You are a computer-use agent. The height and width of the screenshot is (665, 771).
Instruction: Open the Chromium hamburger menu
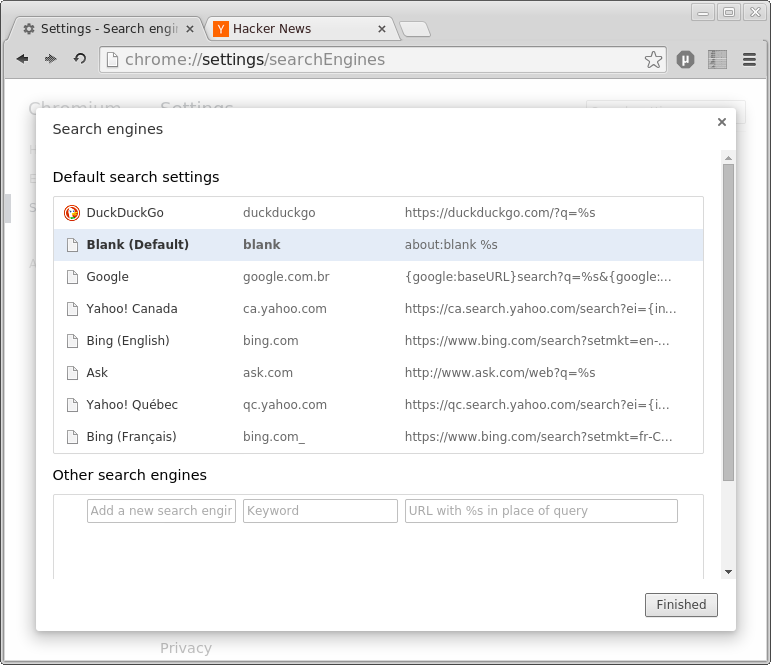(749, 60)
